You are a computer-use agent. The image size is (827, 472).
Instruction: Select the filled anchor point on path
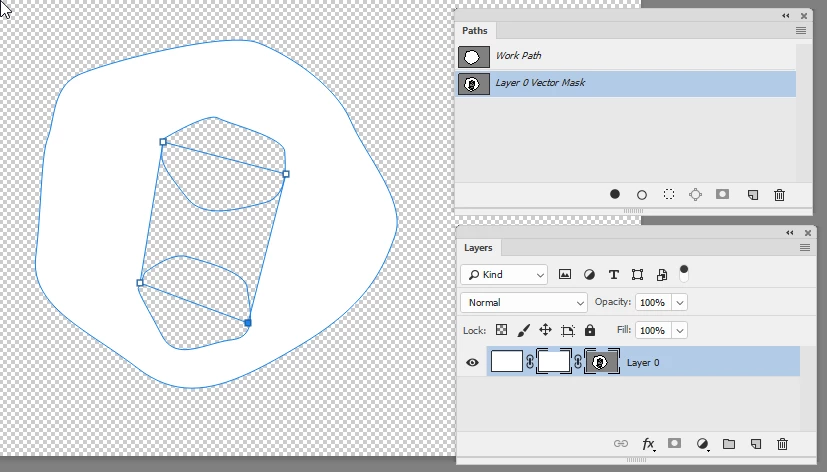[x=248, y=323]
